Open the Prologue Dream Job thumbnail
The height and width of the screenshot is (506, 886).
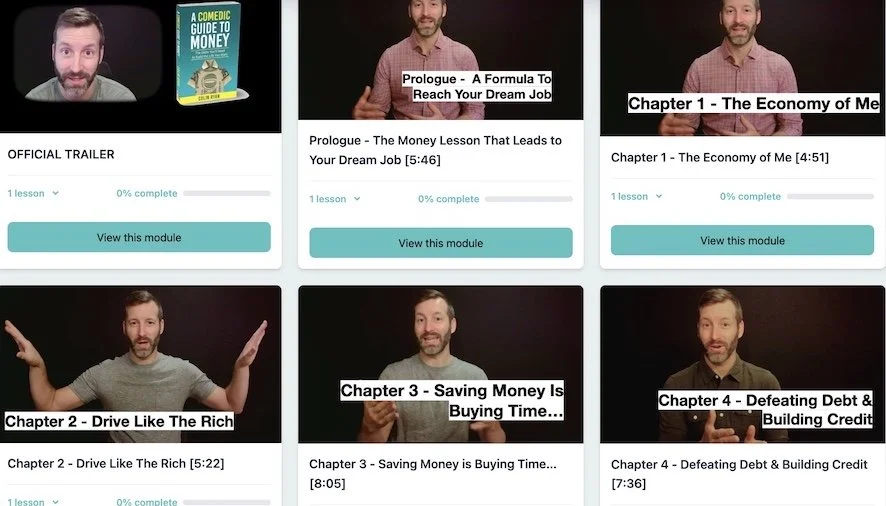point(441,60)
